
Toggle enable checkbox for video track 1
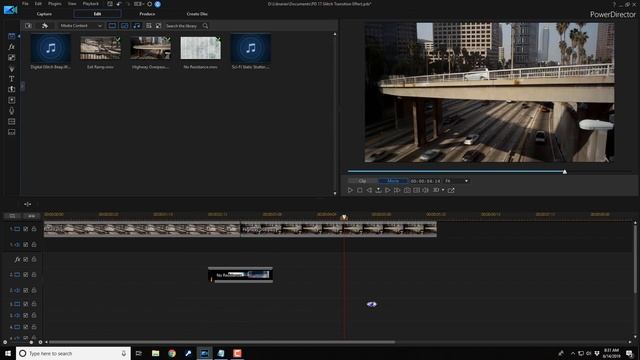pos(25,229)
